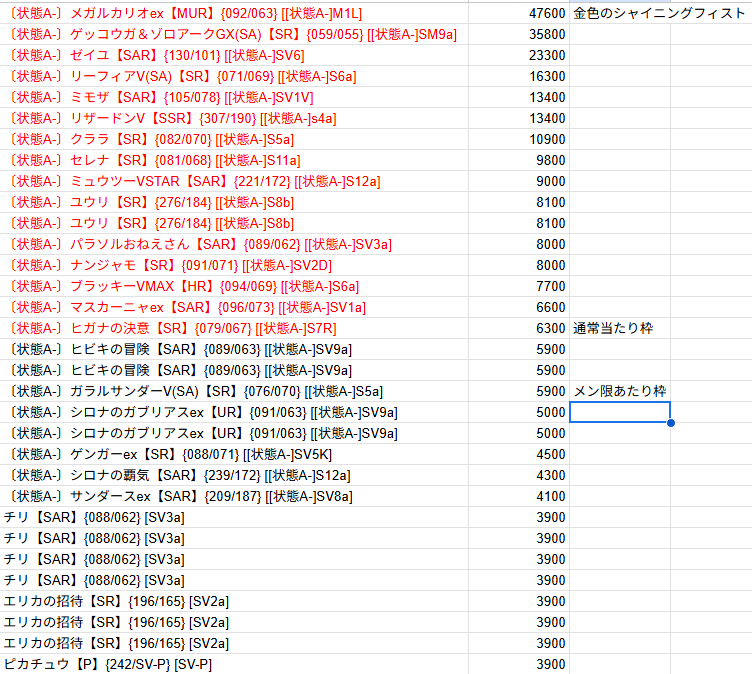
Task: Click the 10900 price cell
Action: pos(547,139)
